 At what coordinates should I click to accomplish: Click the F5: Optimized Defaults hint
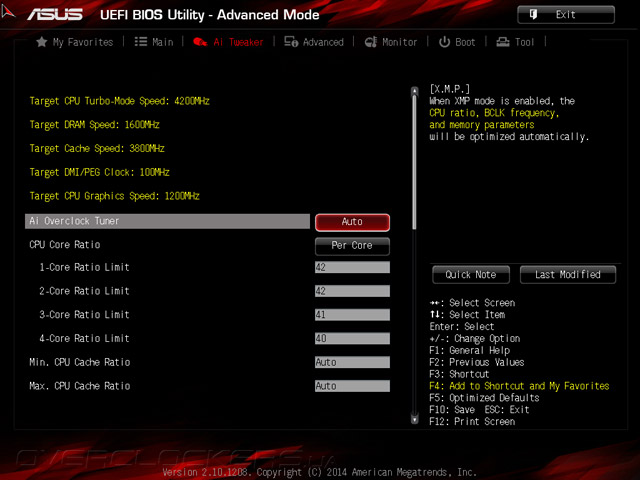pyautogui.click(x=484, y=398)
